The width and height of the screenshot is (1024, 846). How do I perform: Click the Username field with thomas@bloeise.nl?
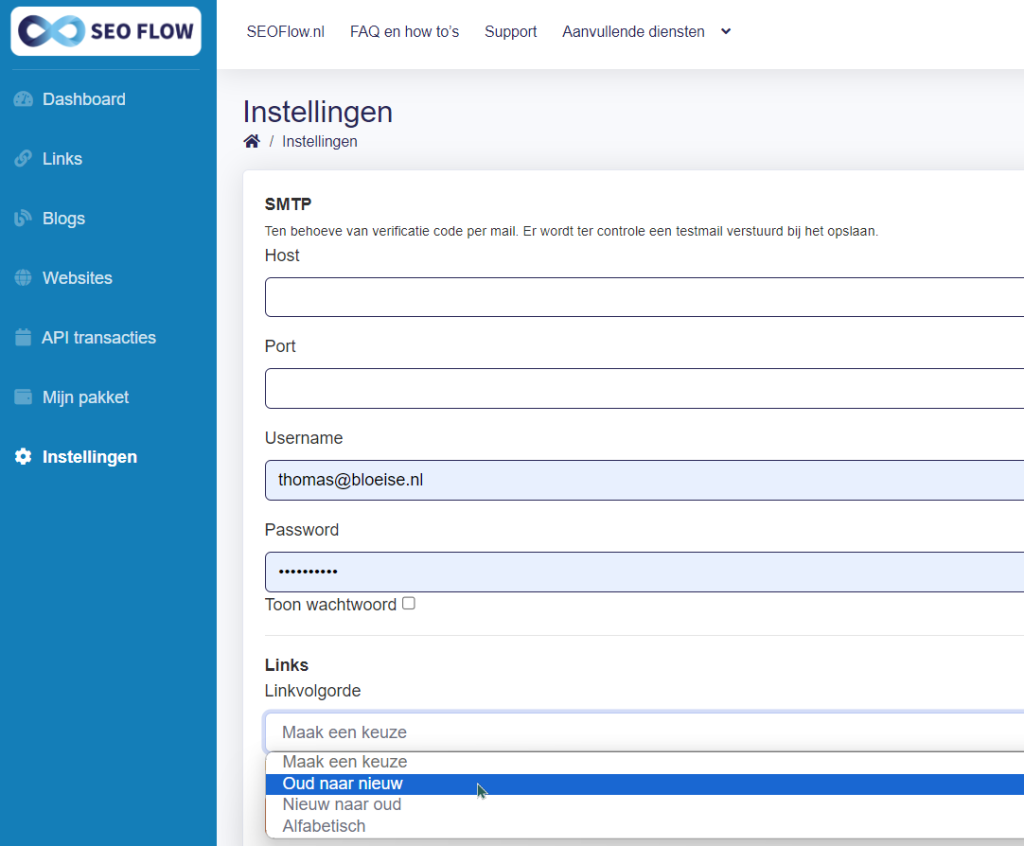pos(644,480)
